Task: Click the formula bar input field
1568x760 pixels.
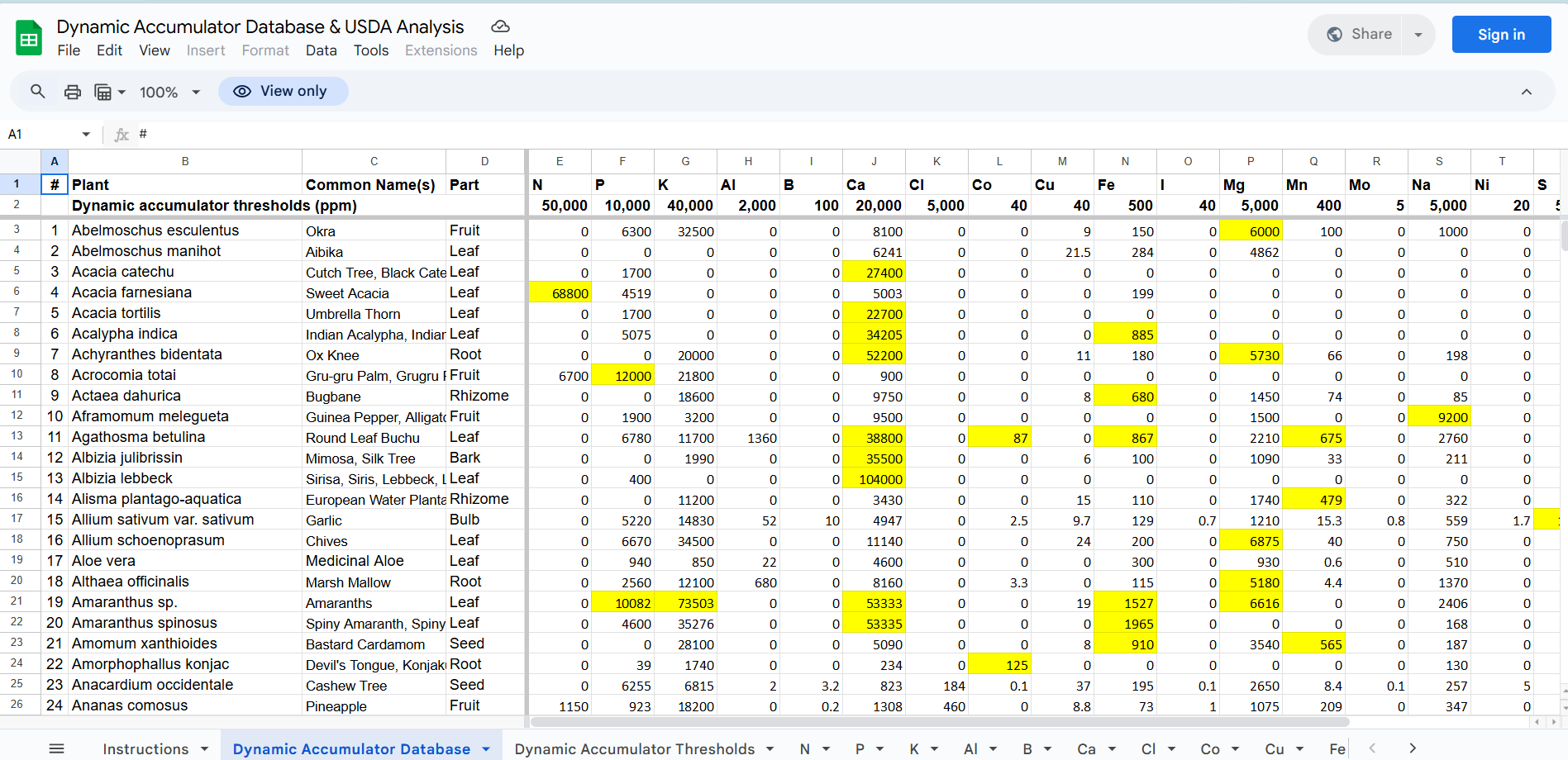Action: [827, 134]
